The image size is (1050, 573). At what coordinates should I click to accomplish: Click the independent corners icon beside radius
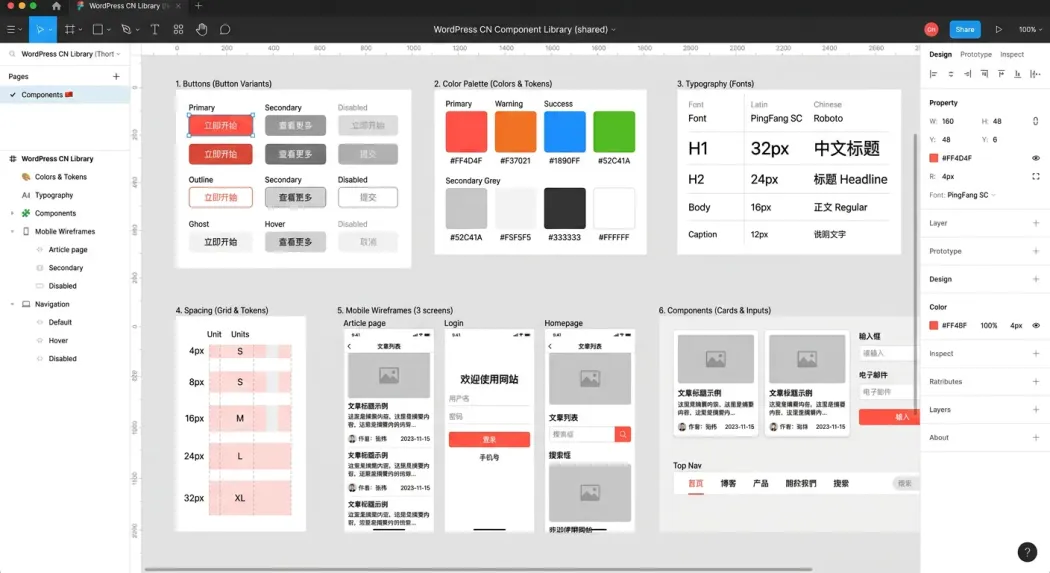pyautogui.click(x=1036, y=177)
